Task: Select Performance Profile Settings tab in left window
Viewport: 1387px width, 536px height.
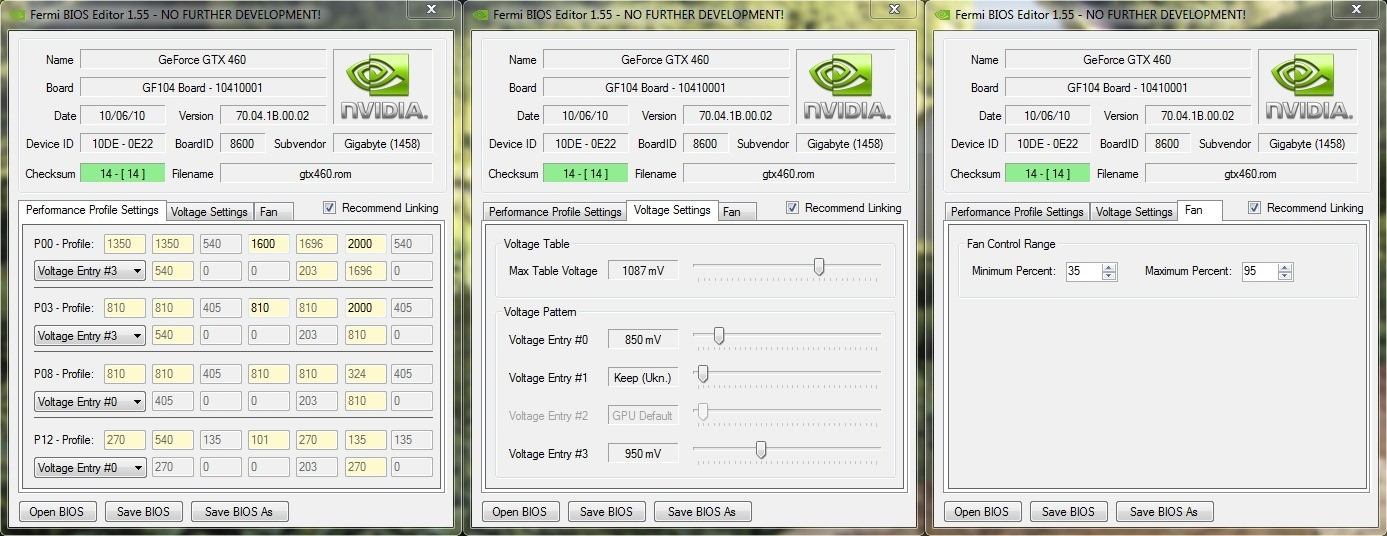Action: pyautogui.click(x=92, y=210)
